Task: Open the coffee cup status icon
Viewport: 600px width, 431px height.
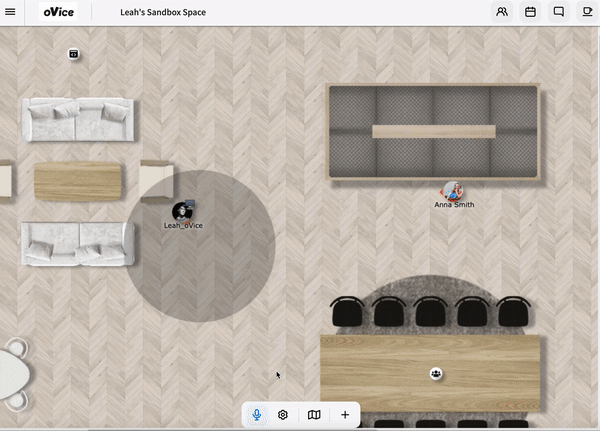Action: [587, 12]
